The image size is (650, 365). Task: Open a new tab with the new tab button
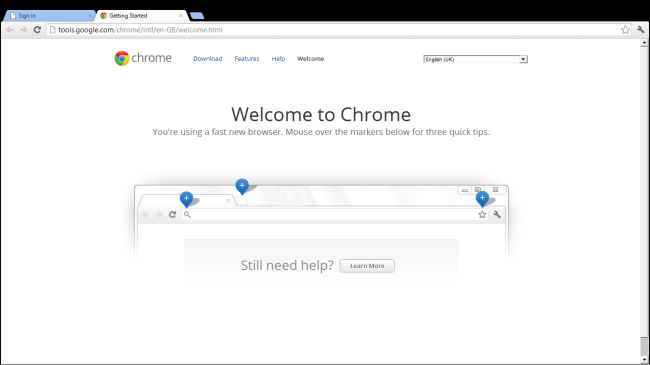197,16
